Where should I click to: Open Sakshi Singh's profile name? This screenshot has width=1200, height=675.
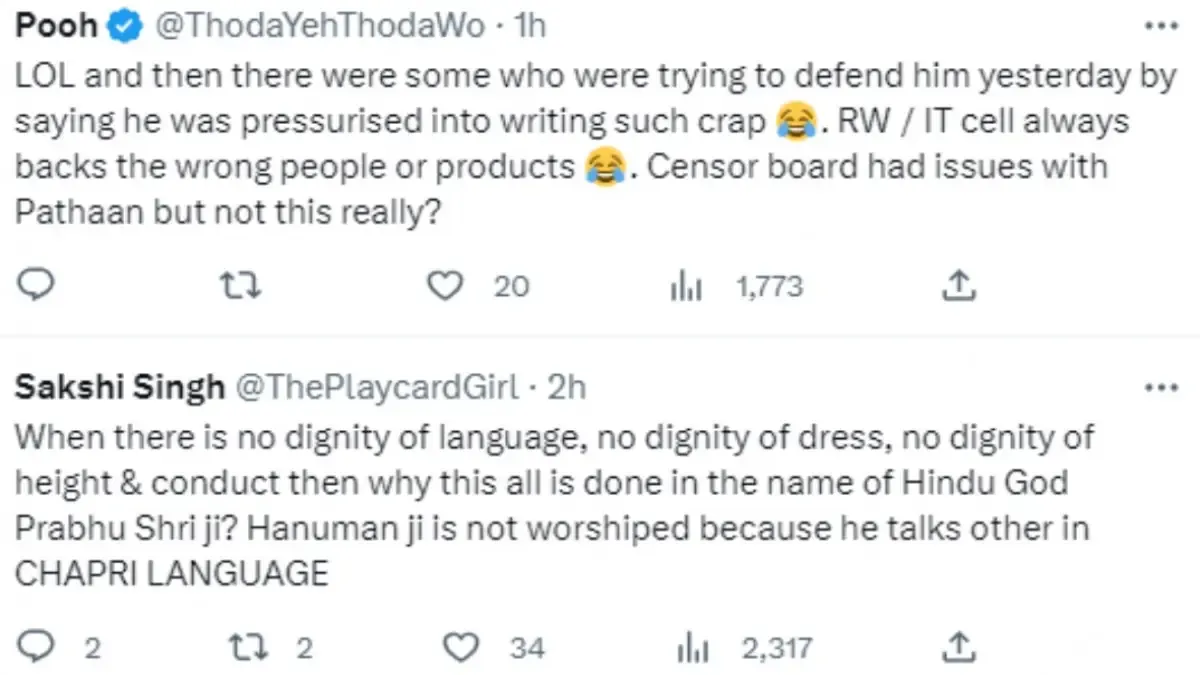(x=119, y=387)
